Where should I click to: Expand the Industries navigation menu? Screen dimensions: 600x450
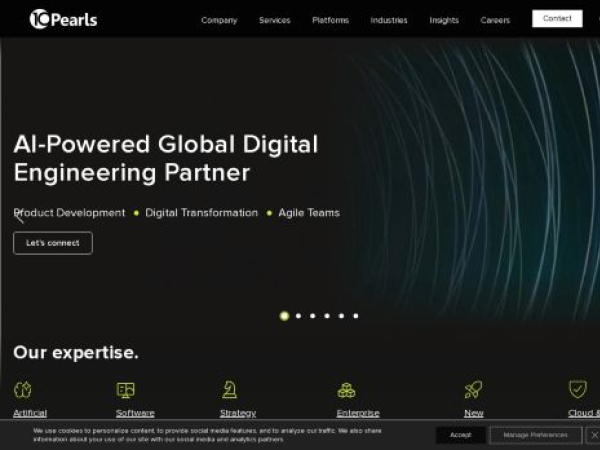389,20
